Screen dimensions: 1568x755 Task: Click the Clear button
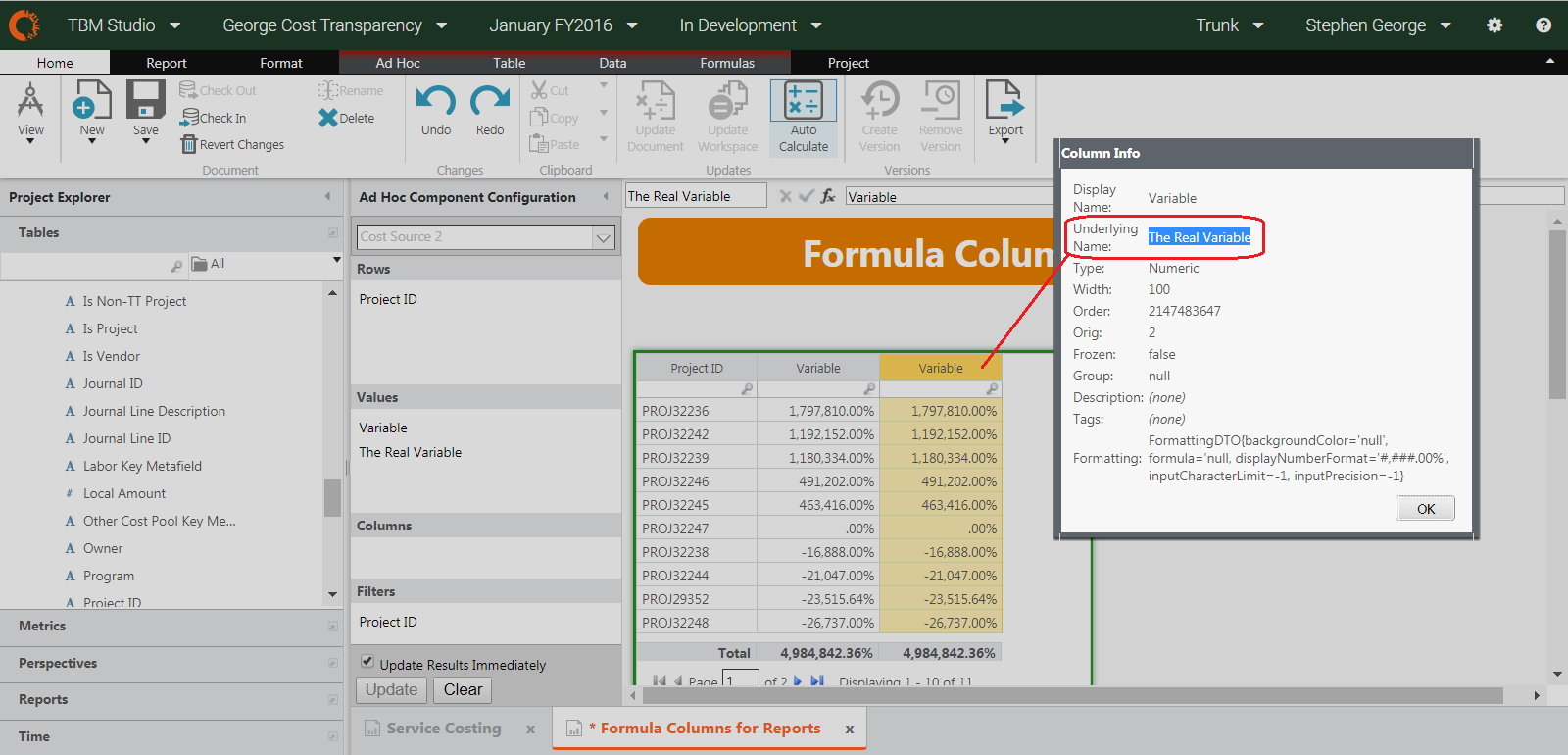pos(463,690)
